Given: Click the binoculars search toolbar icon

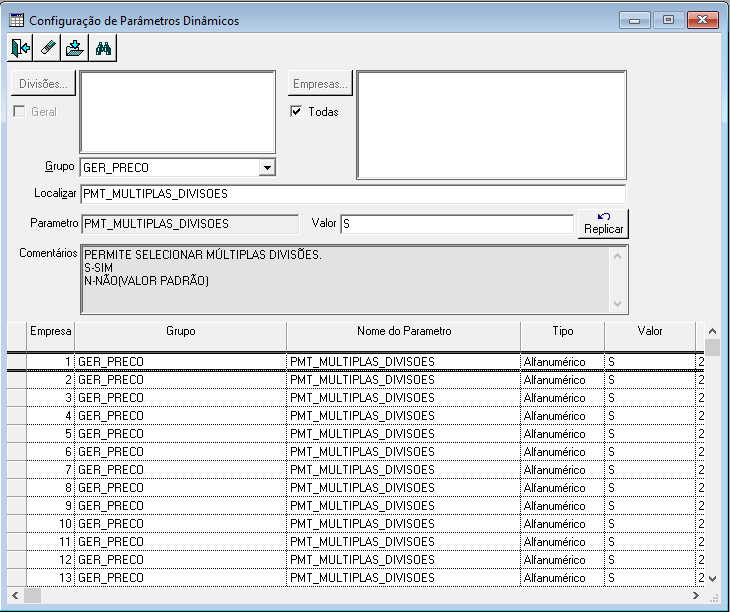Looking at the screenshot, I should coord(103,48).
